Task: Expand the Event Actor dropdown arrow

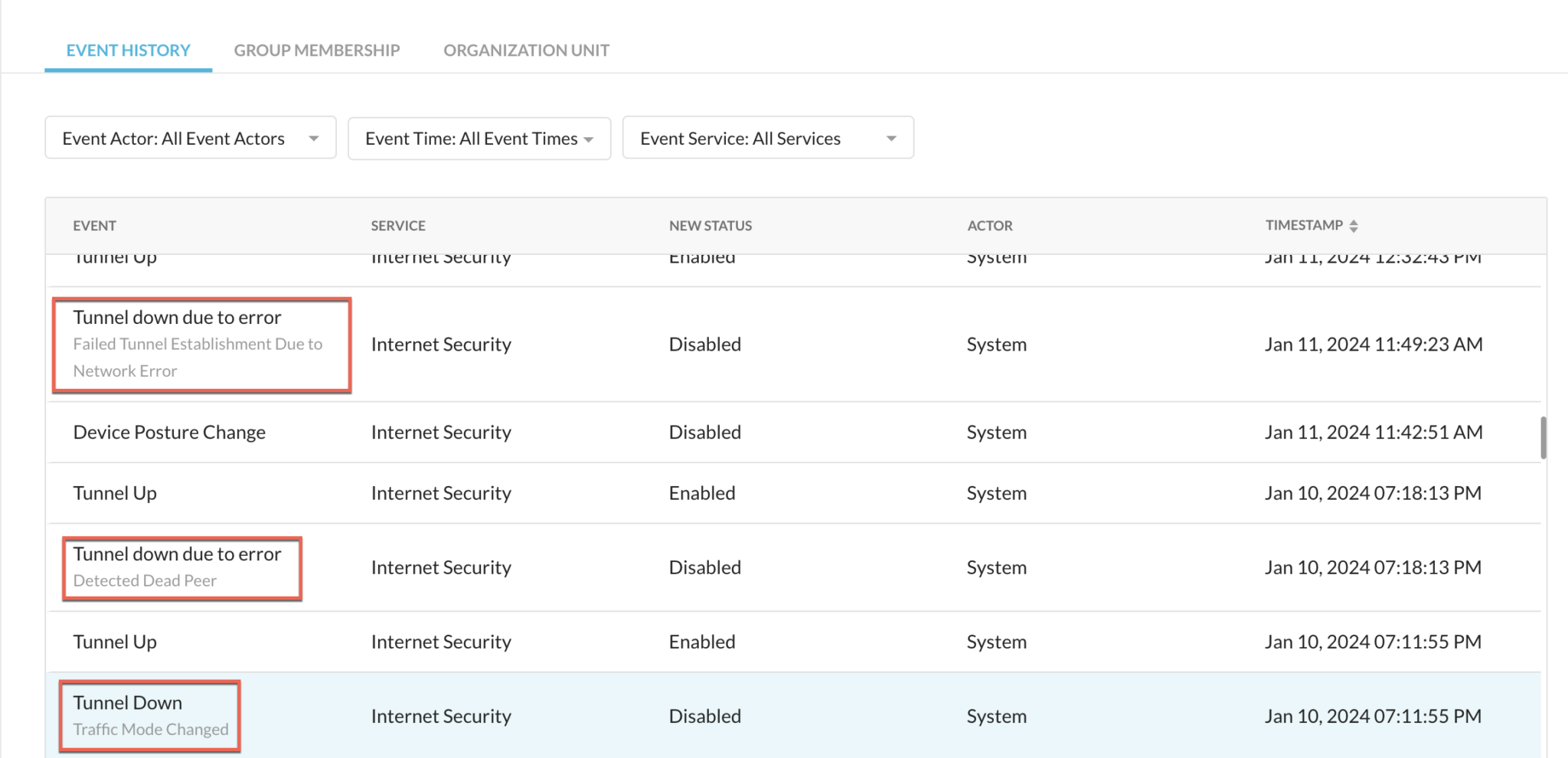Action: point(314,139)
